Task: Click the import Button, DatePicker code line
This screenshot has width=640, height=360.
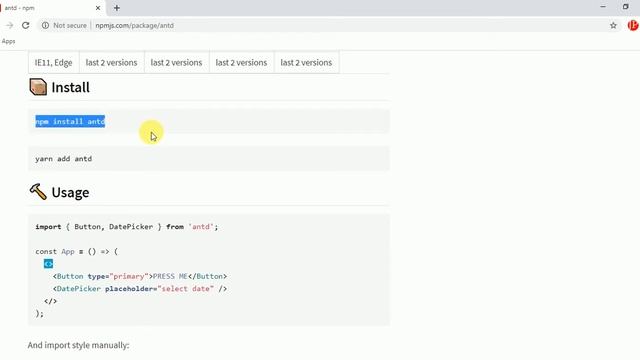Action: 127,227
